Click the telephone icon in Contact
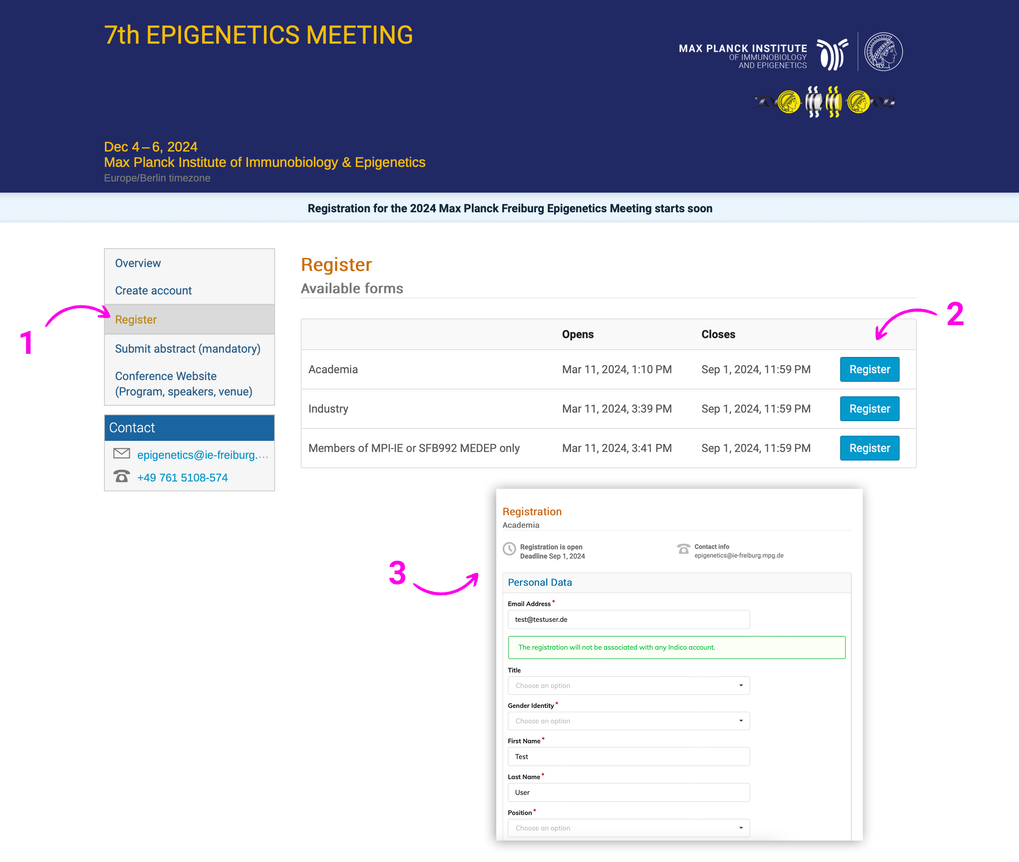Screen dimensions: 1019x862 (122, 476)
